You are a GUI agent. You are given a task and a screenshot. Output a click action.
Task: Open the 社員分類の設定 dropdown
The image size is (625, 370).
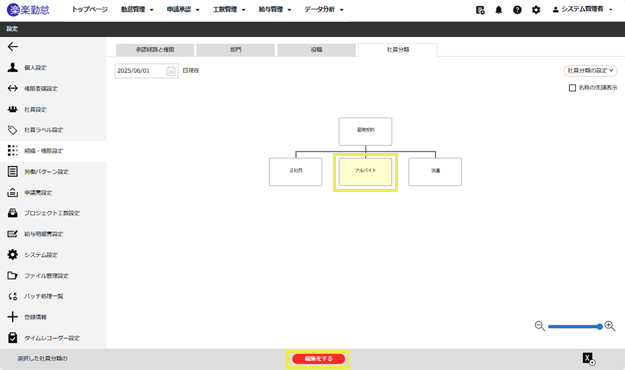[590, 71]
